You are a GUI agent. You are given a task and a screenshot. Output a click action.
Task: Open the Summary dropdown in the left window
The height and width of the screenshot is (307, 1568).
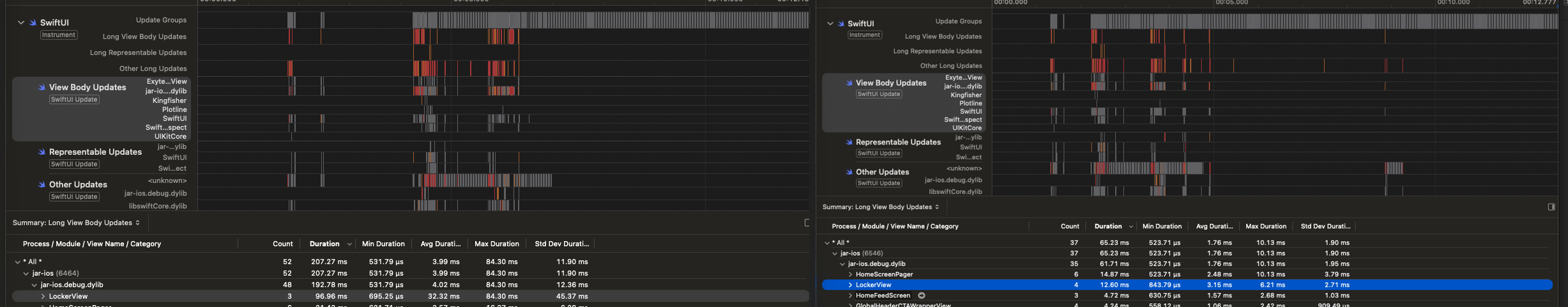(x=76, y=223)
